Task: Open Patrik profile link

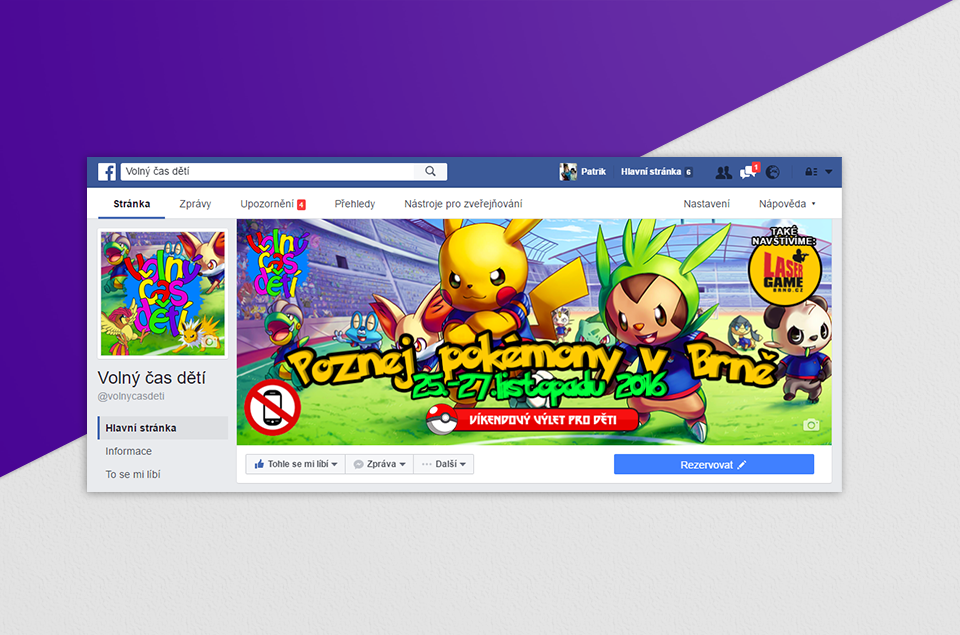Action: tap(593, 171)
